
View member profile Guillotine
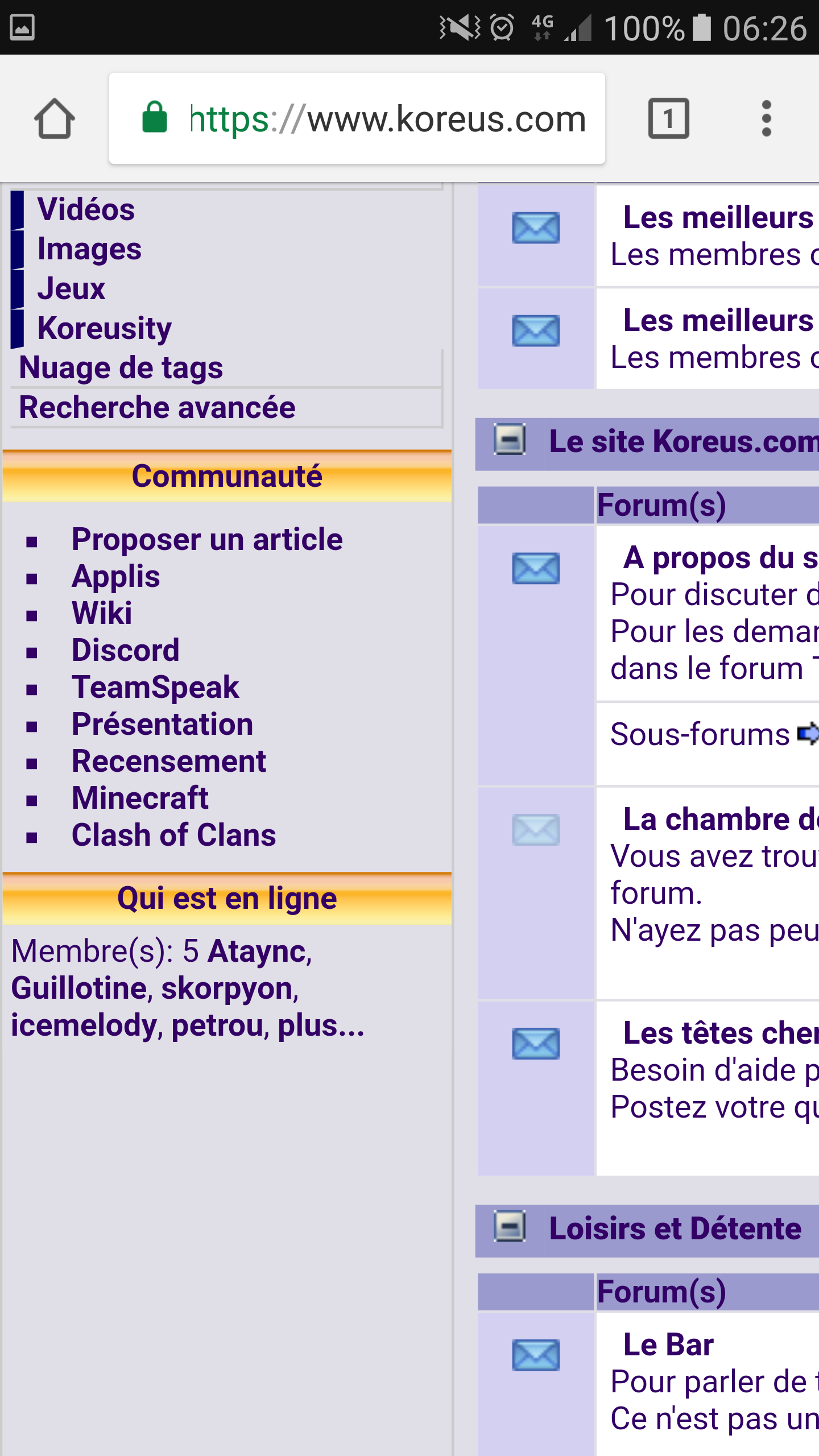[80, 988]
